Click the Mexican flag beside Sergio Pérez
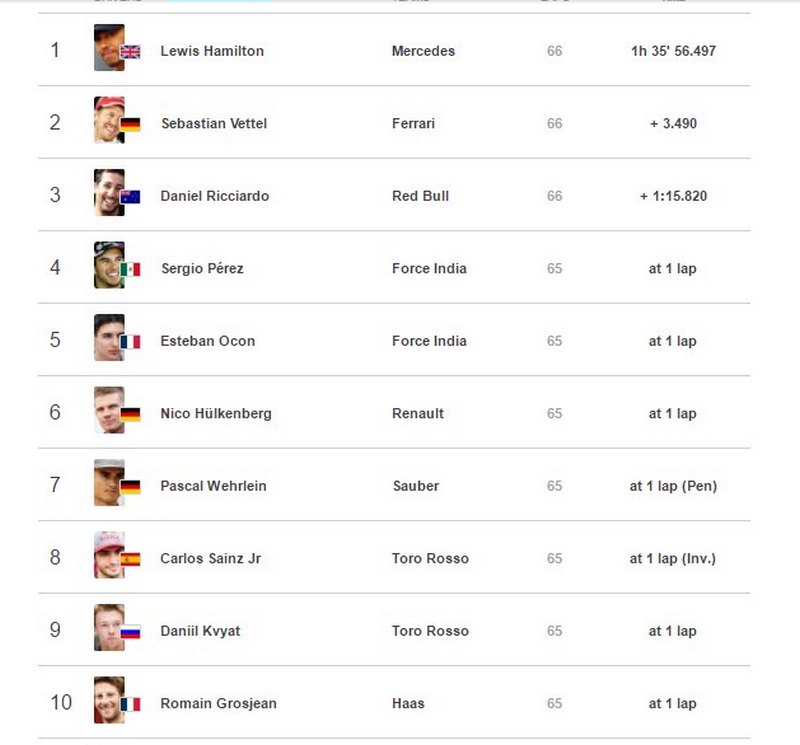The image size is (800, 745). pyautogui.click(x=130, y=269)
